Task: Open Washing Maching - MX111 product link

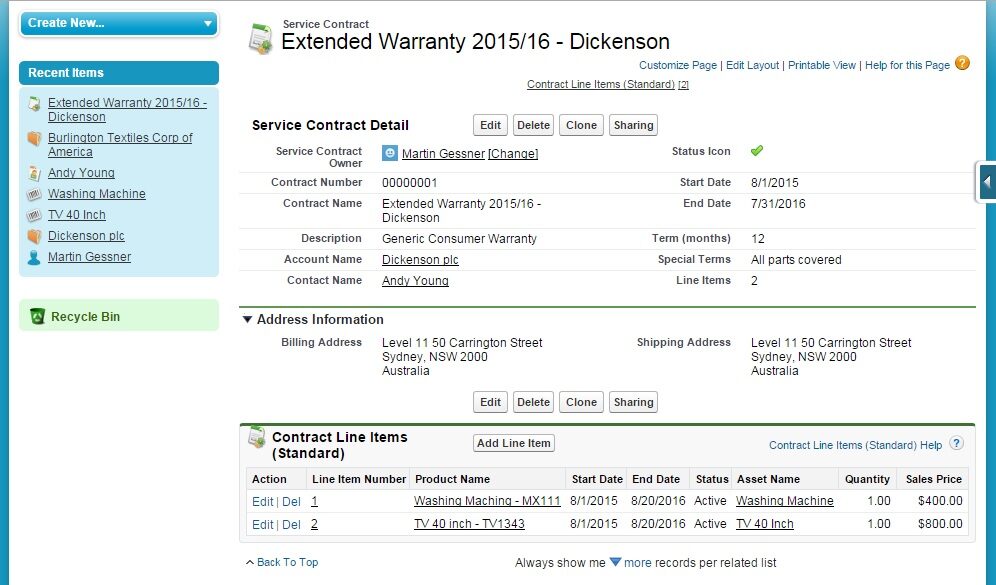Action: (x=487, y=501)
